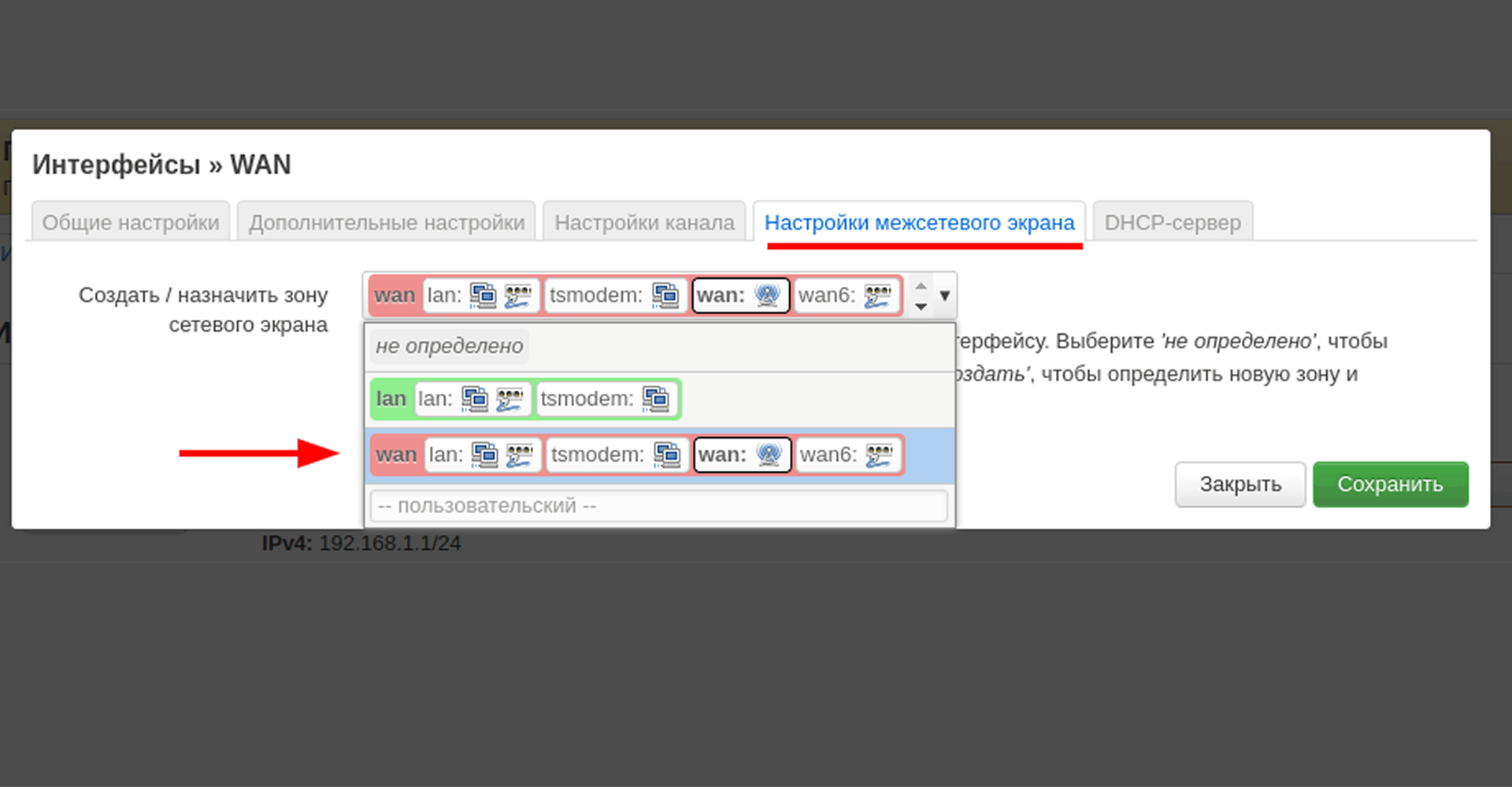Select the 'не определено' zone option
The height and width of the screenshot is (787, 1512).
pos(449,346)
